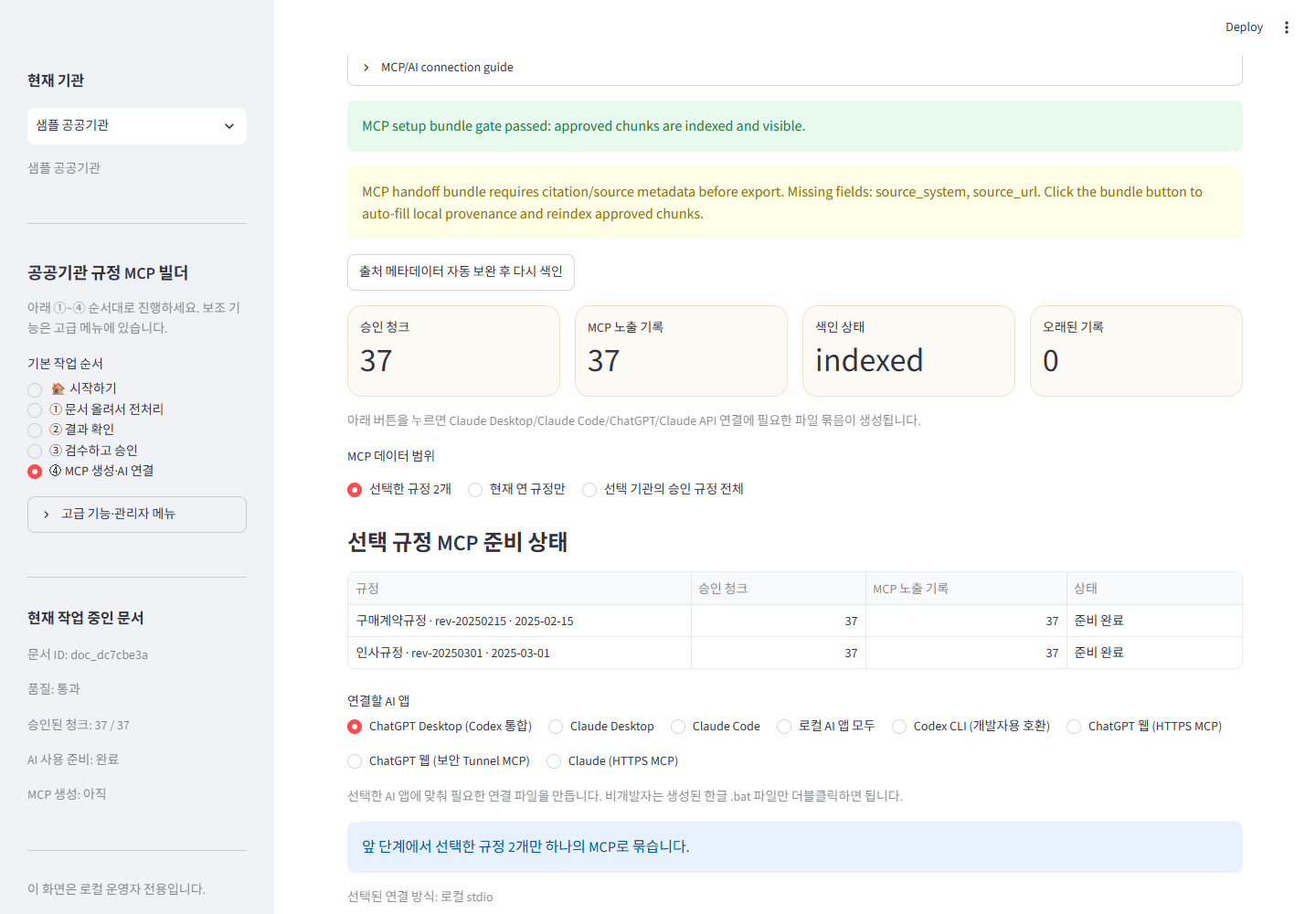Image resolution: width=1316 pixels, height=914 pixels.
Task: Click 출처 메타데이터 자동 보완 후 다시 색인 button
Action: [x=461, y=271]
